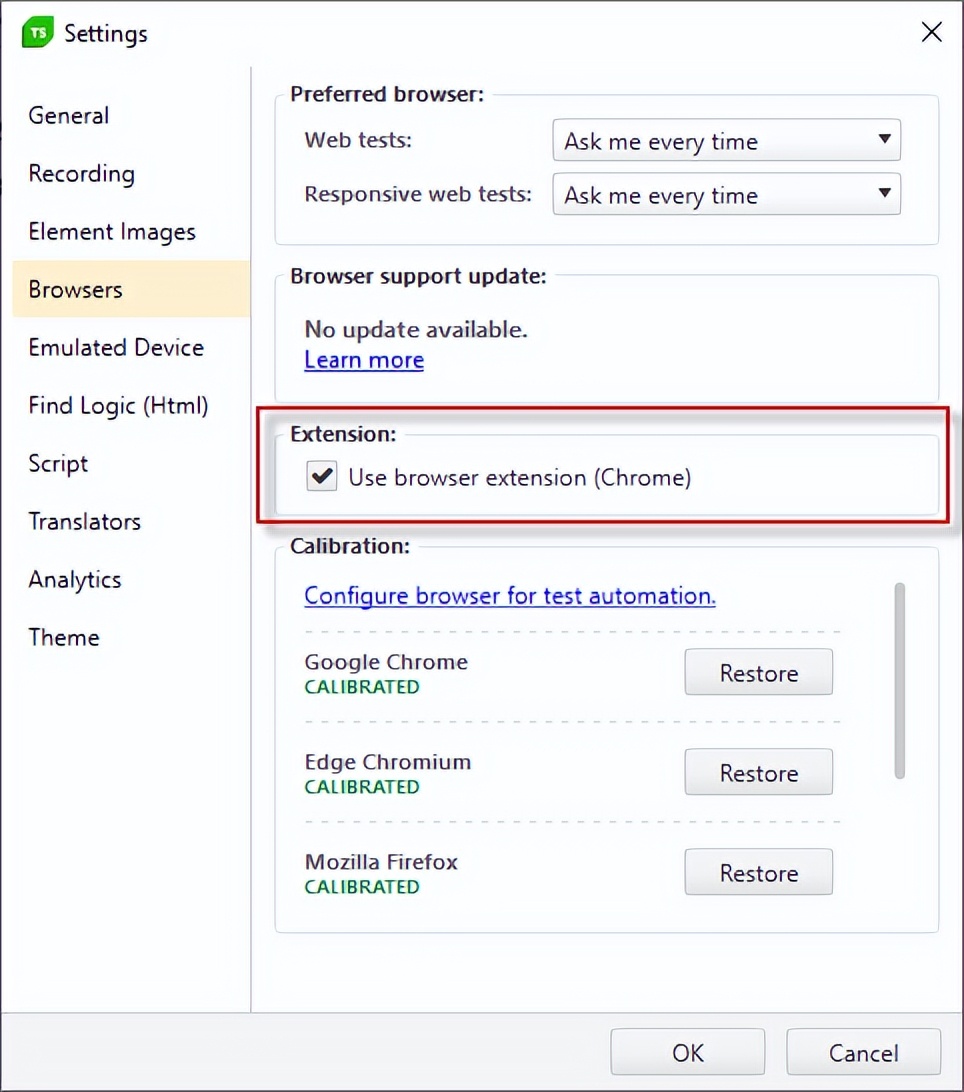Show the Script settings page
Image resolution: width=964 pixels, height=1092 pixels.
click(x=58, y=464)
